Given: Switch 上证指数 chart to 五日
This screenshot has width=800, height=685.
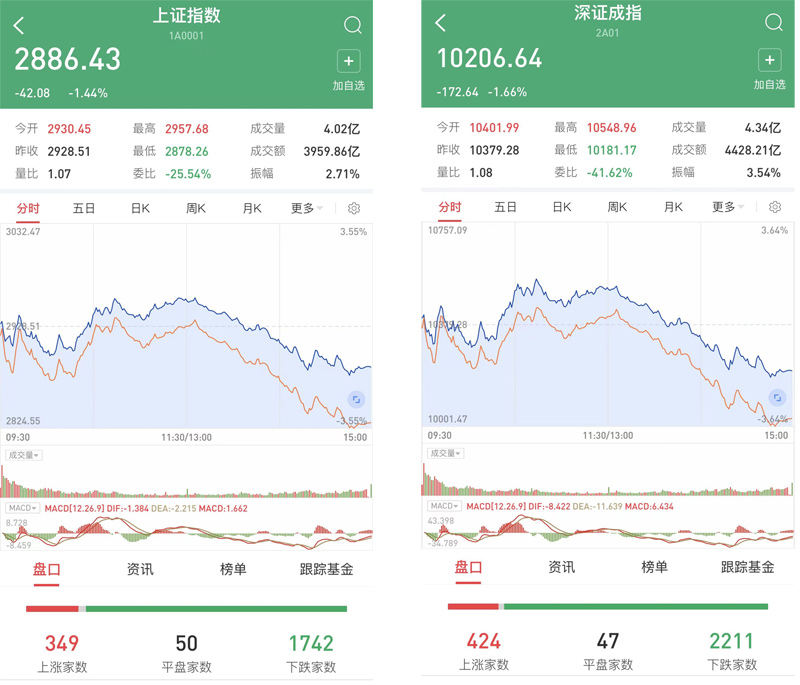Looking at the screenshot, I should (84, 208).
